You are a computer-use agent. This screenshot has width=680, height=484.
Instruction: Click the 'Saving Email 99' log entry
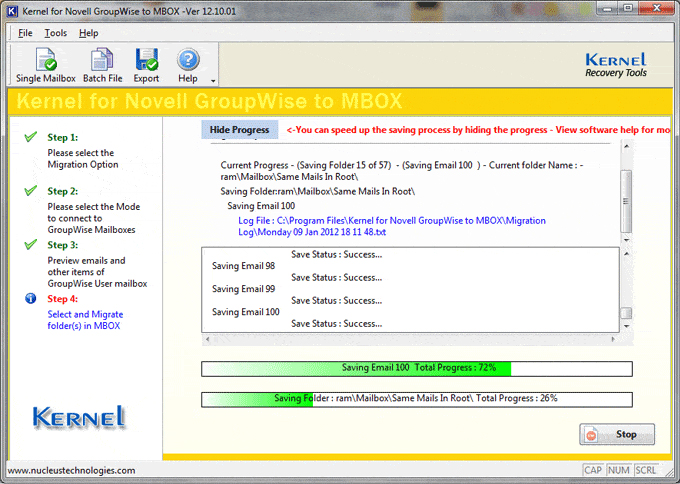(x=243, y=289)
